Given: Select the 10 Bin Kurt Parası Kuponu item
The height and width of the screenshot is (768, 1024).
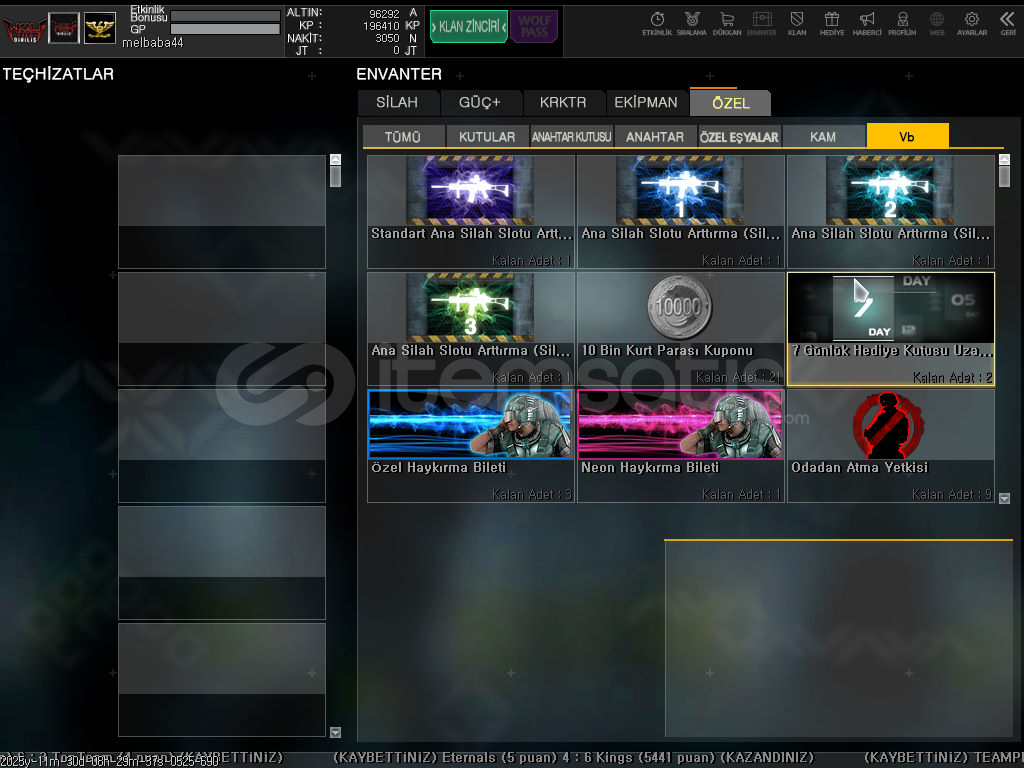Looking at the screenshot, I should tap(680, 328).
